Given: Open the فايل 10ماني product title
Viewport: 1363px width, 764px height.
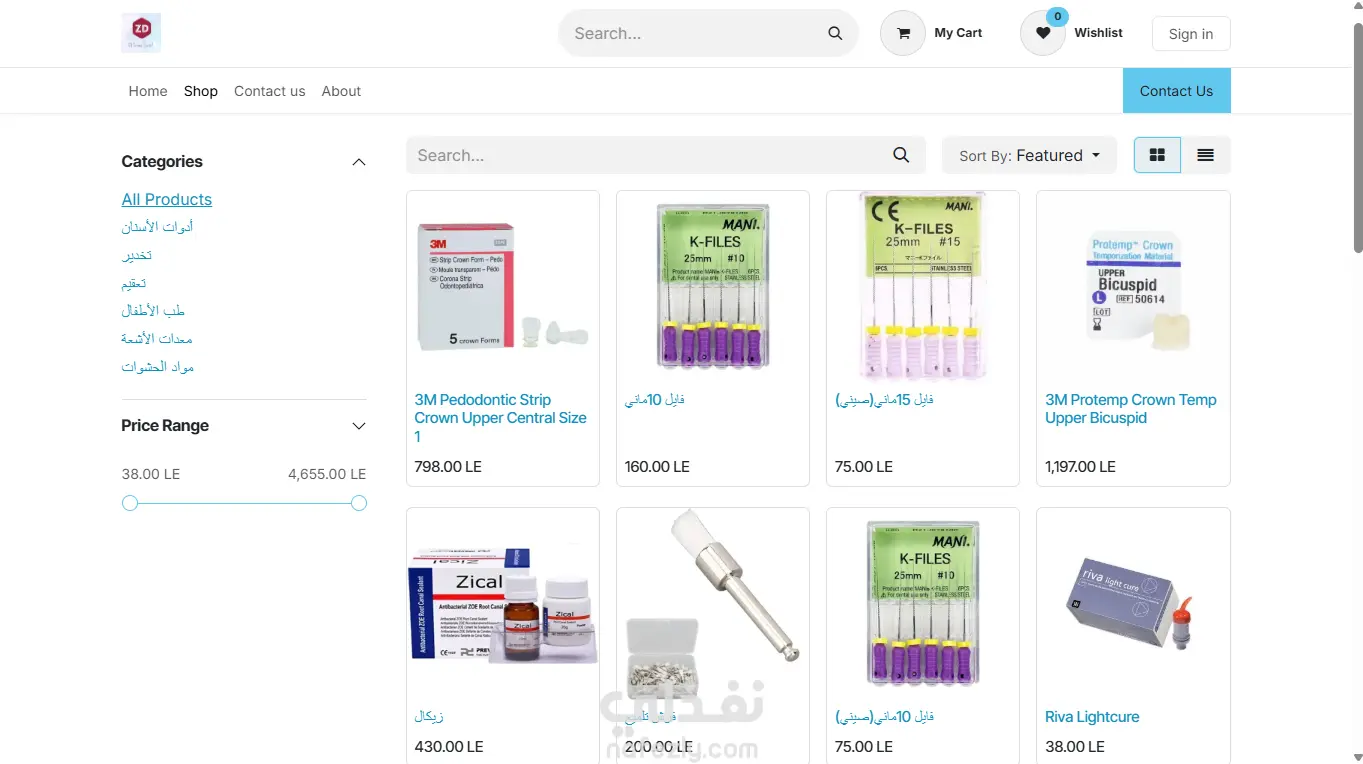Looking at the screenshot, I should [x=655, y=400].
